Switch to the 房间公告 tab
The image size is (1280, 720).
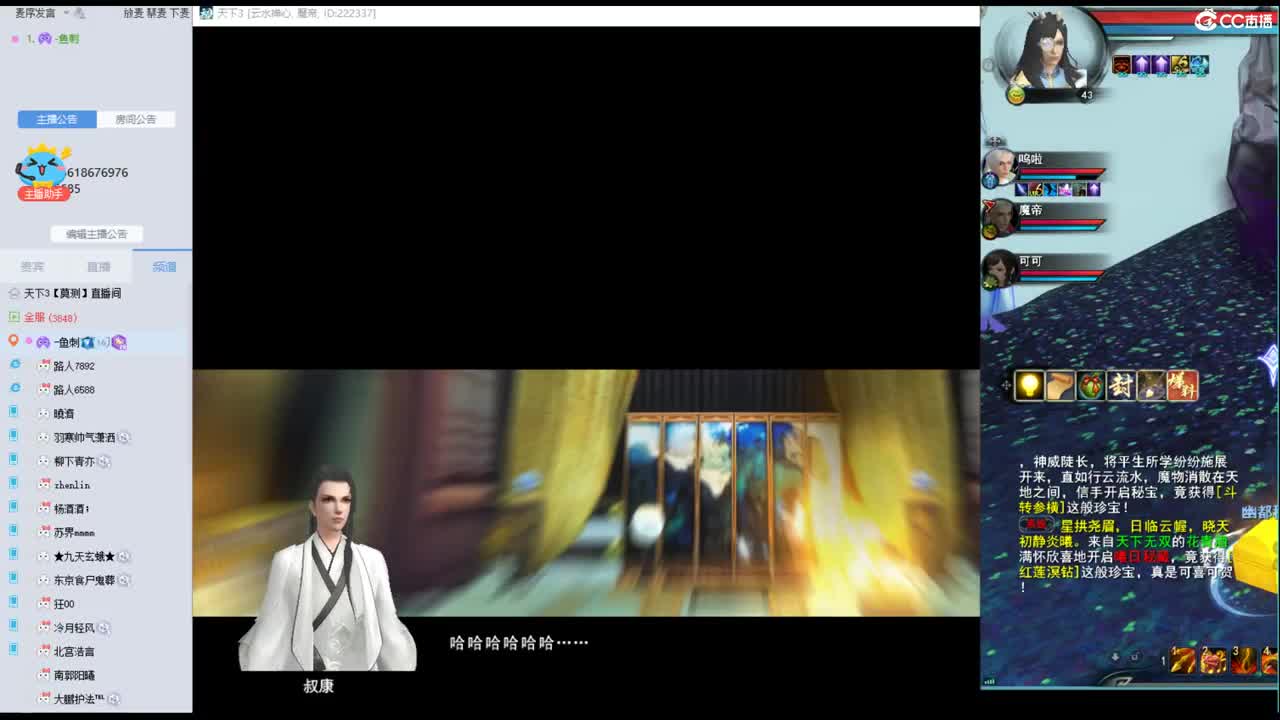(136, 119)
